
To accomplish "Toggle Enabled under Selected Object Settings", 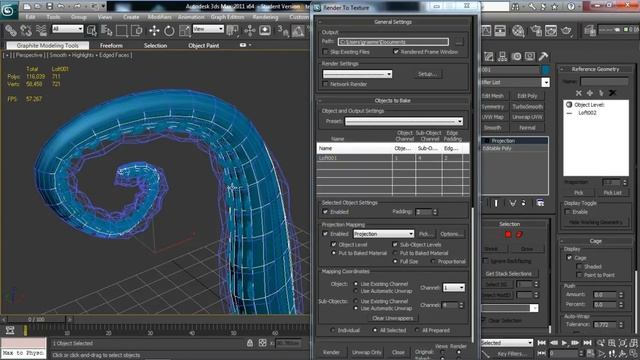I will tap(325, 211).
